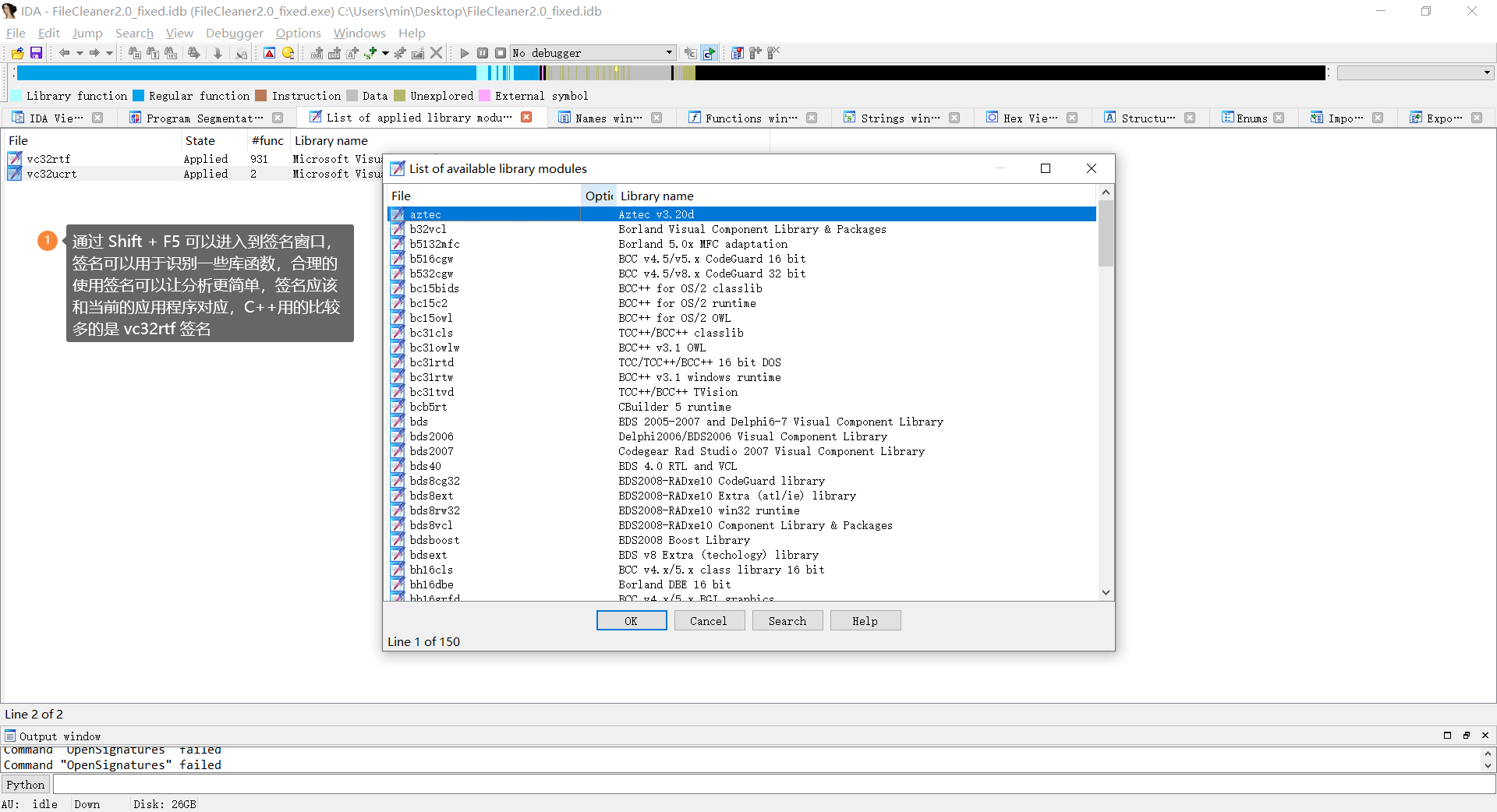Click Cancel in the library modules dialog

[709, 620]
